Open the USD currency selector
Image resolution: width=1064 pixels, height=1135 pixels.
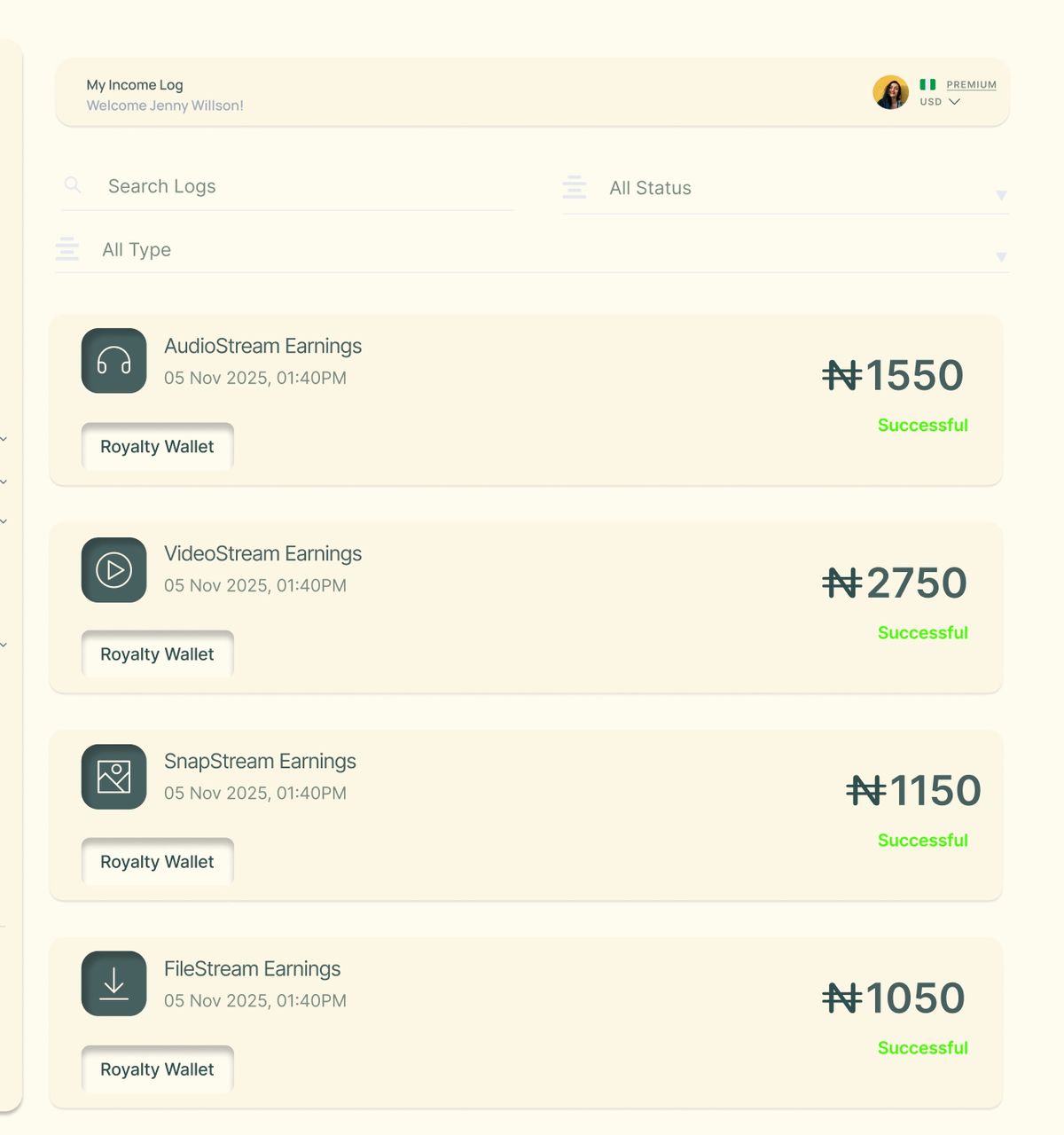(940, 102)
